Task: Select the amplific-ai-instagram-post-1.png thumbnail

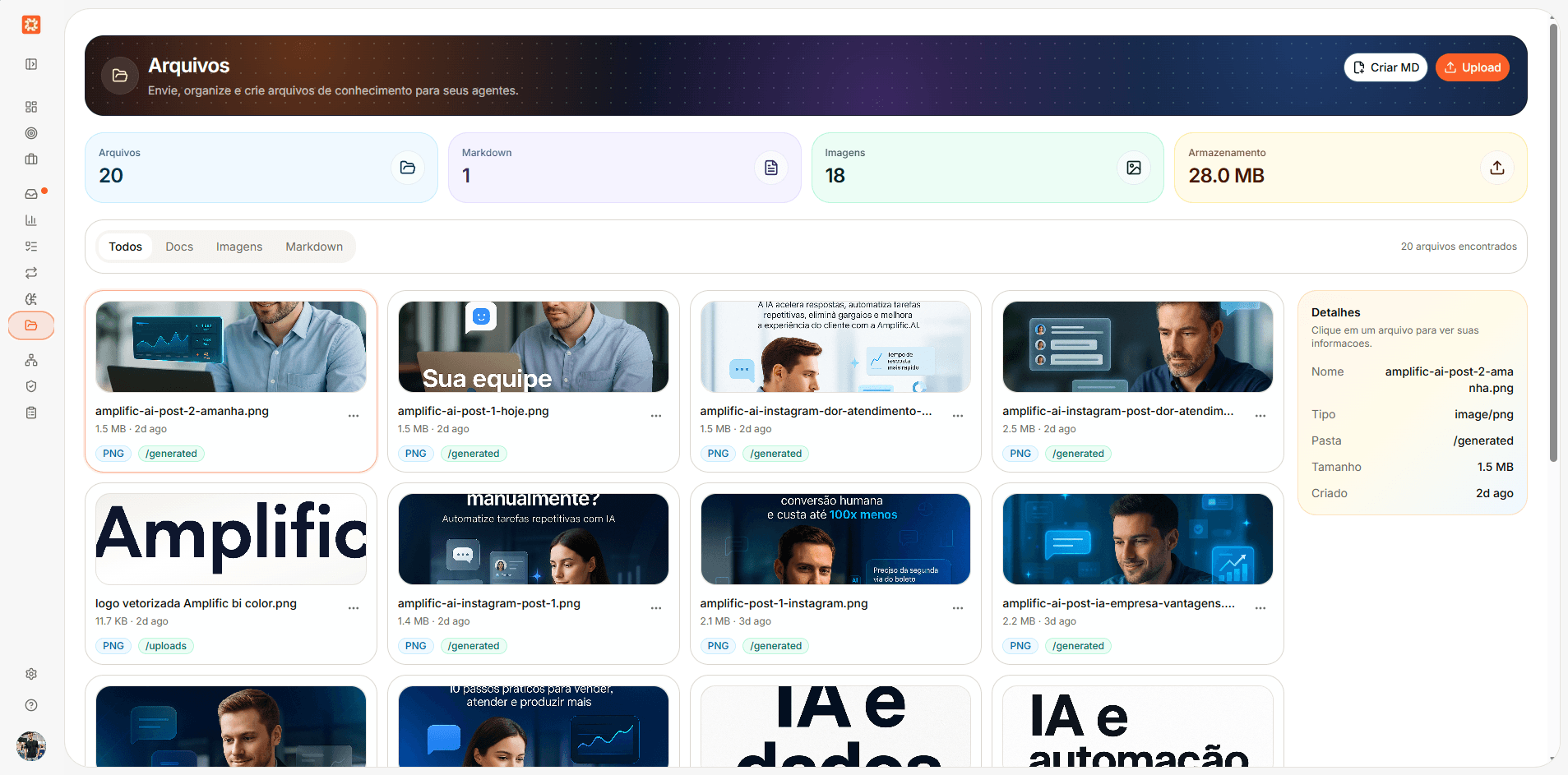Action: click(533, 539)
